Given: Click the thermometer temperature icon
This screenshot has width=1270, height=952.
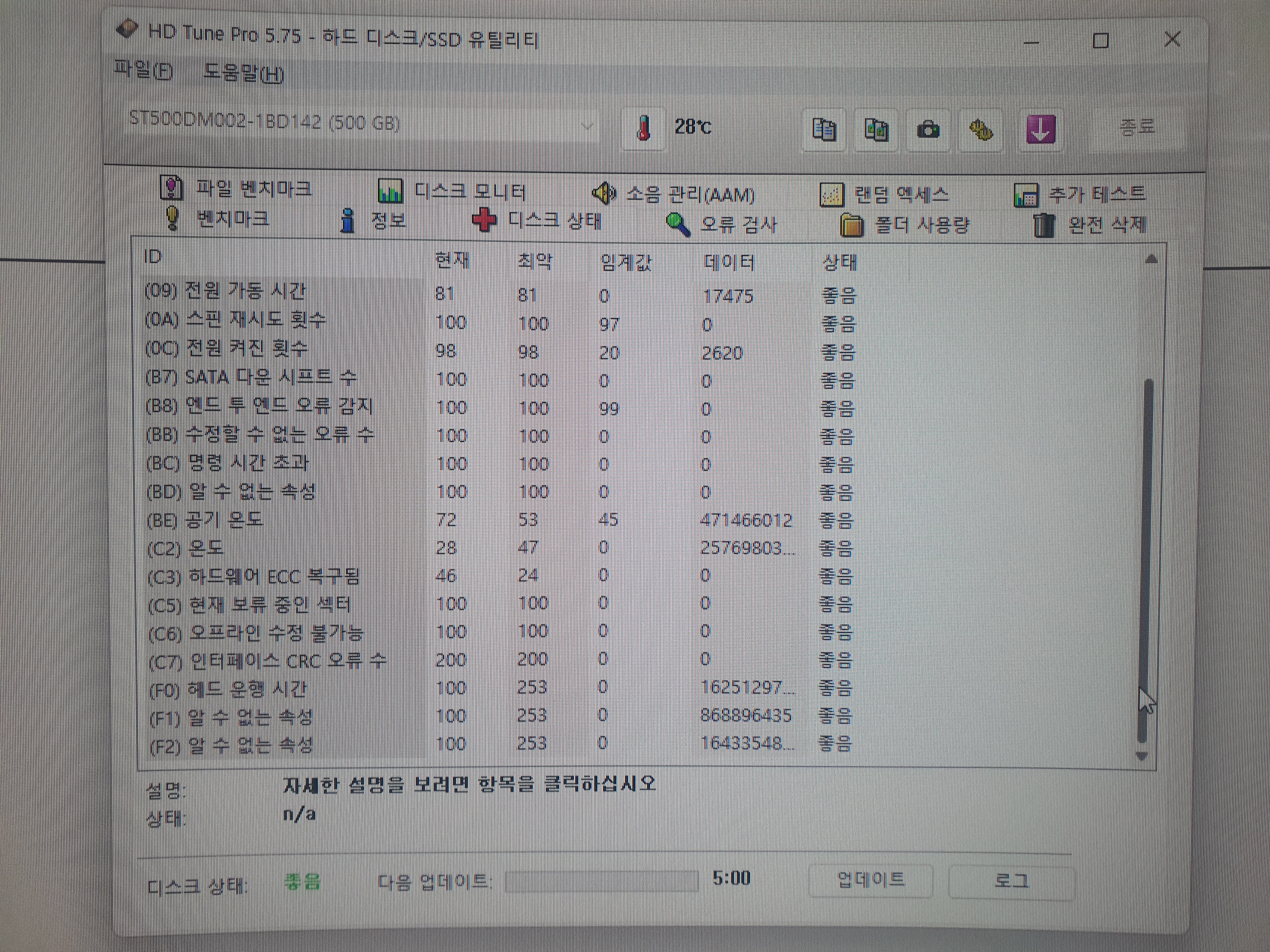Looking at the screenshot, I should pyautogui.click(x=644, y=128).
